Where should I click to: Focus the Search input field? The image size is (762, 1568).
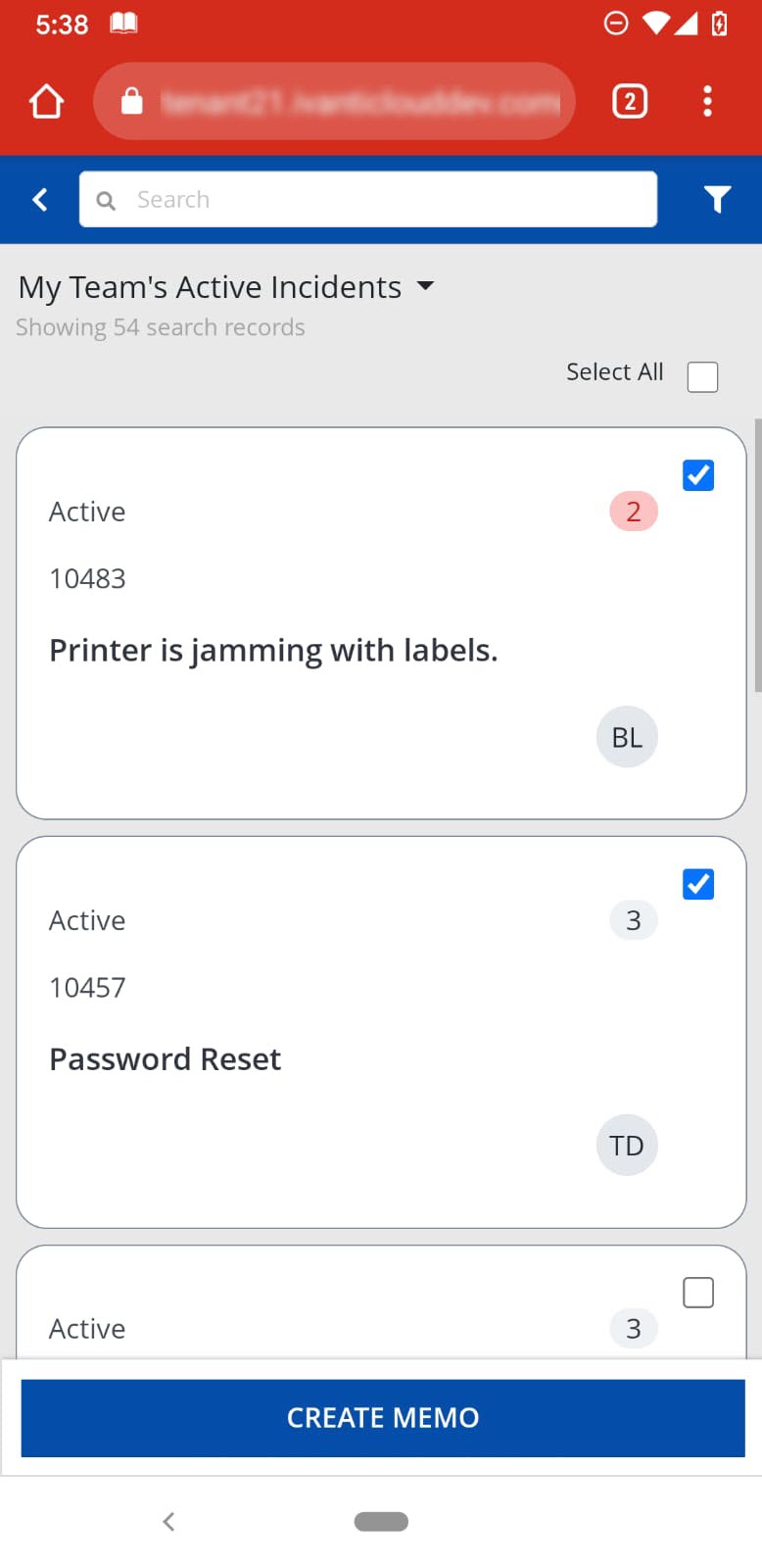click(382, 200)
